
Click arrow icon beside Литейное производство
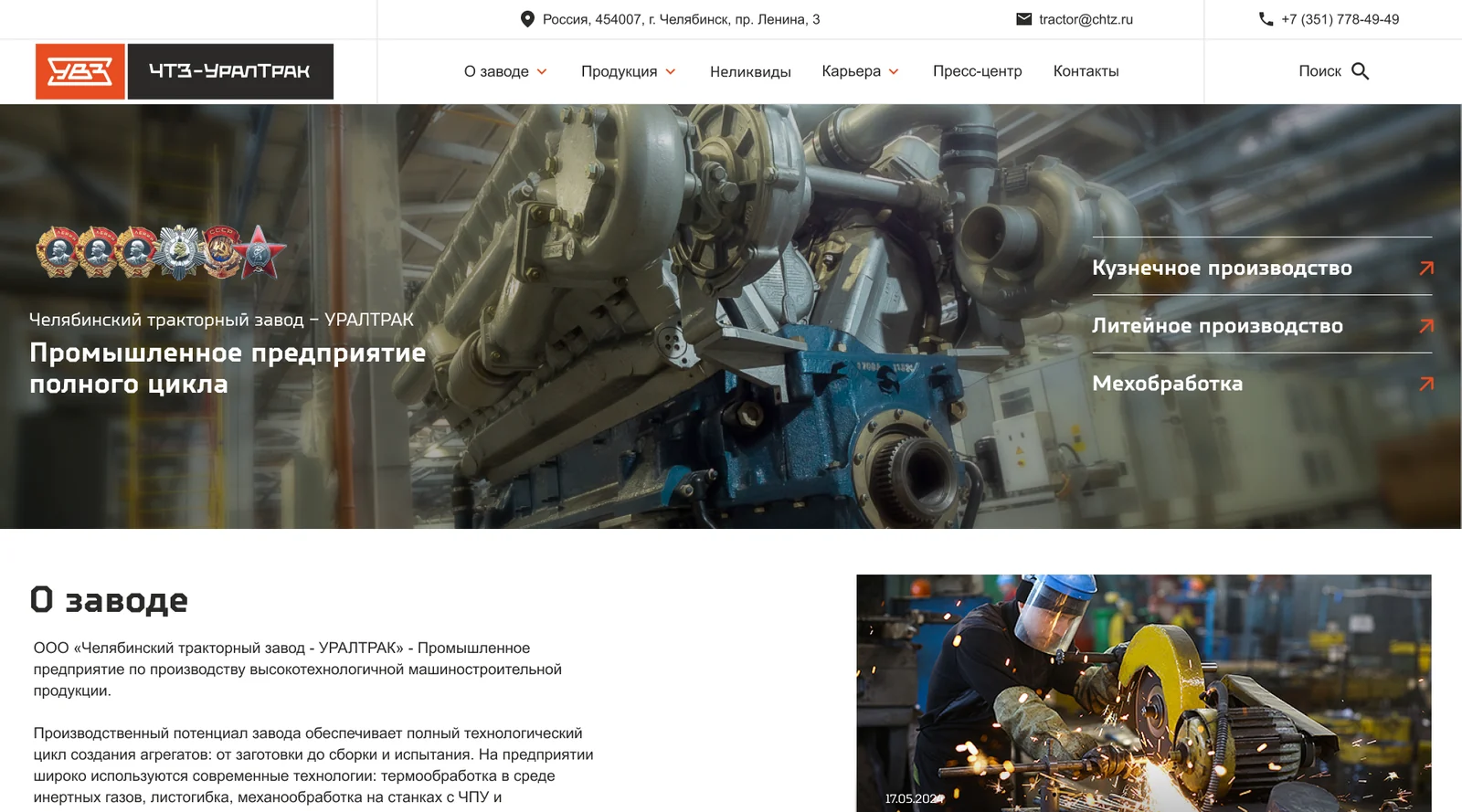(1426, 325)
